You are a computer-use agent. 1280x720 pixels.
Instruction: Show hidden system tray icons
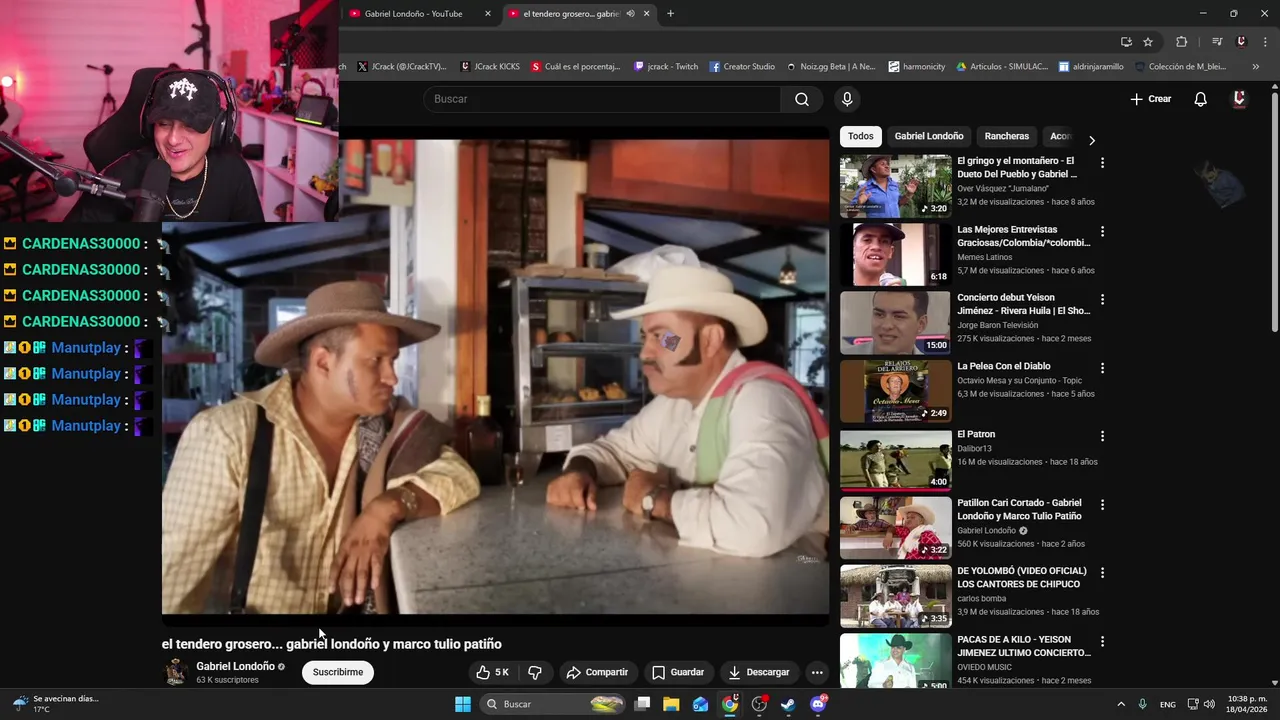[x=1121, y=704]
